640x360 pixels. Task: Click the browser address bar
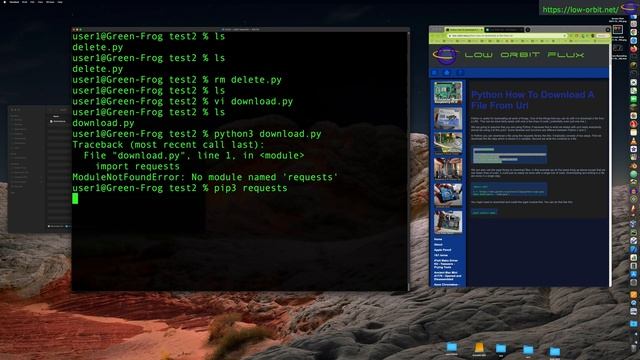click(x=506, y=36)
